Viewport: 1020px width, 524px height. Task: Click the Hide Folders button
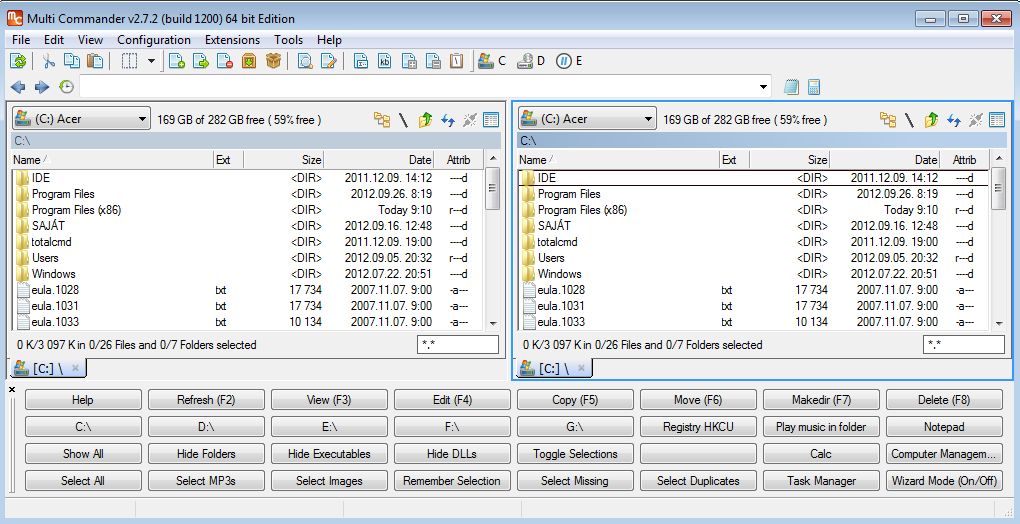(x=206, y=454)
